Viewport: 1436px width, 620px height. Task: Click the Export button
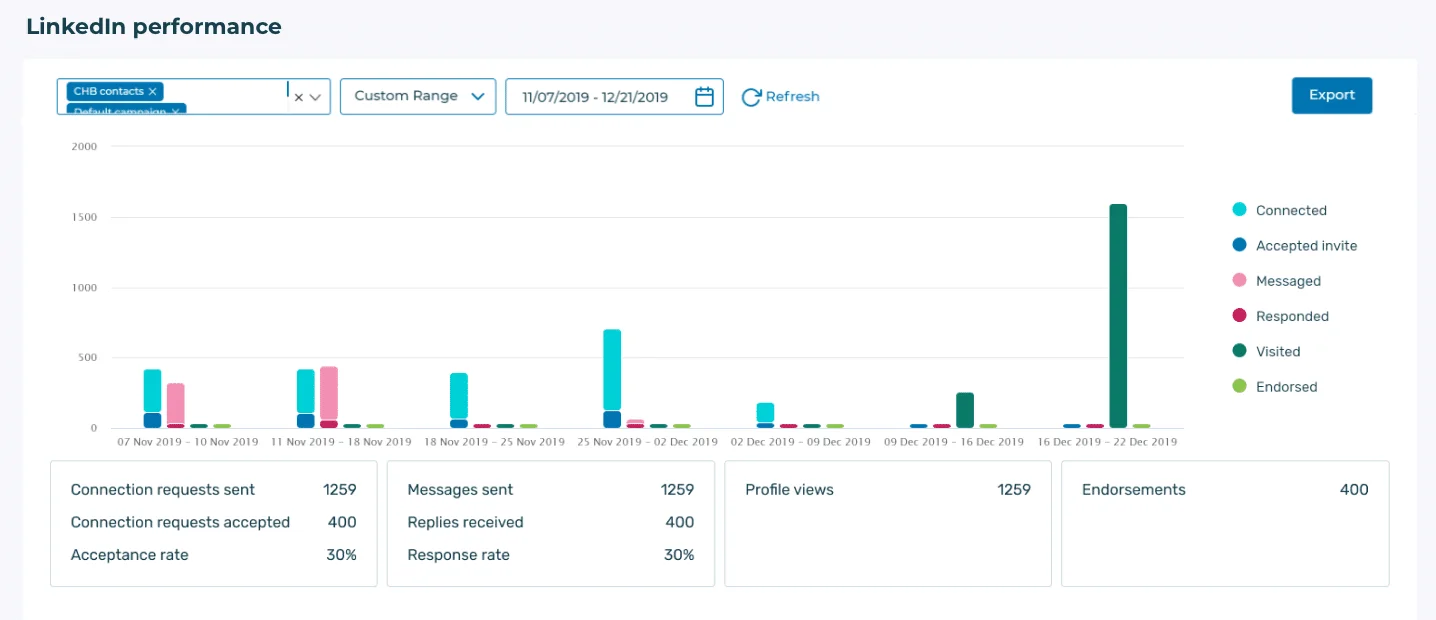click(1332, 95)
